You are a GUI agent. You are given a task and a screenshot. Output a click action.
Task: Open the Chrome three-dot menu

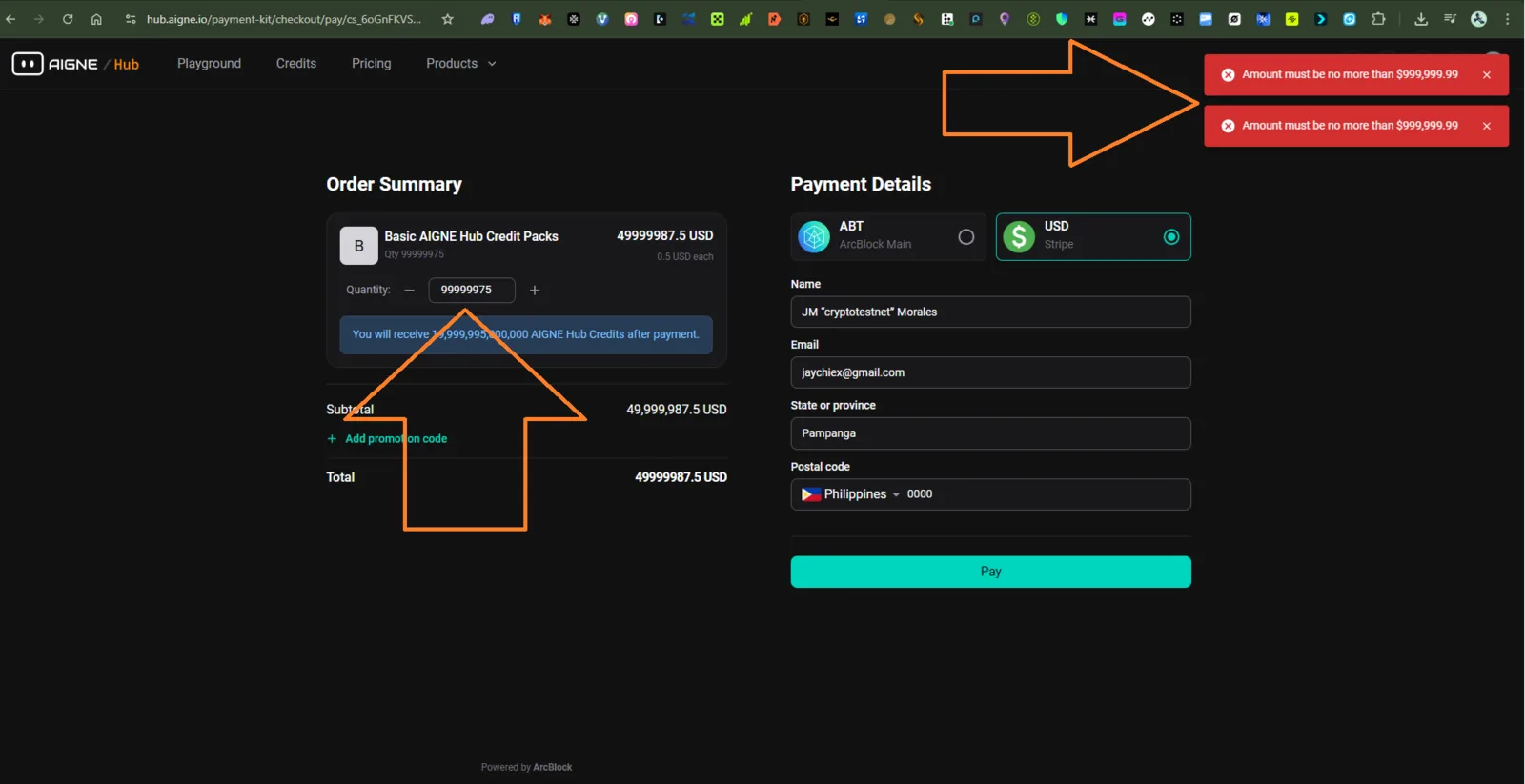[1508, 19]
